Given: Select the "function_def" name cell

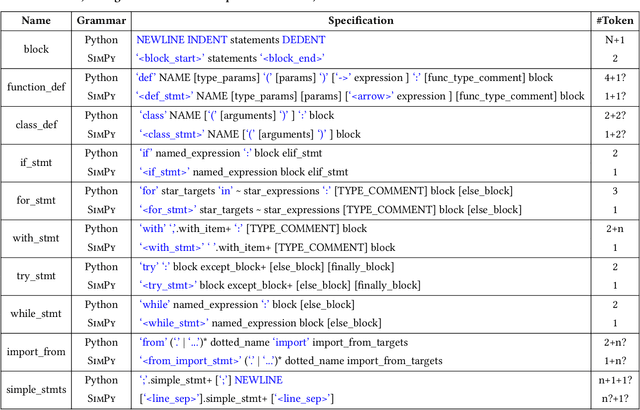Looking at the screenshot, I should 35,87.
